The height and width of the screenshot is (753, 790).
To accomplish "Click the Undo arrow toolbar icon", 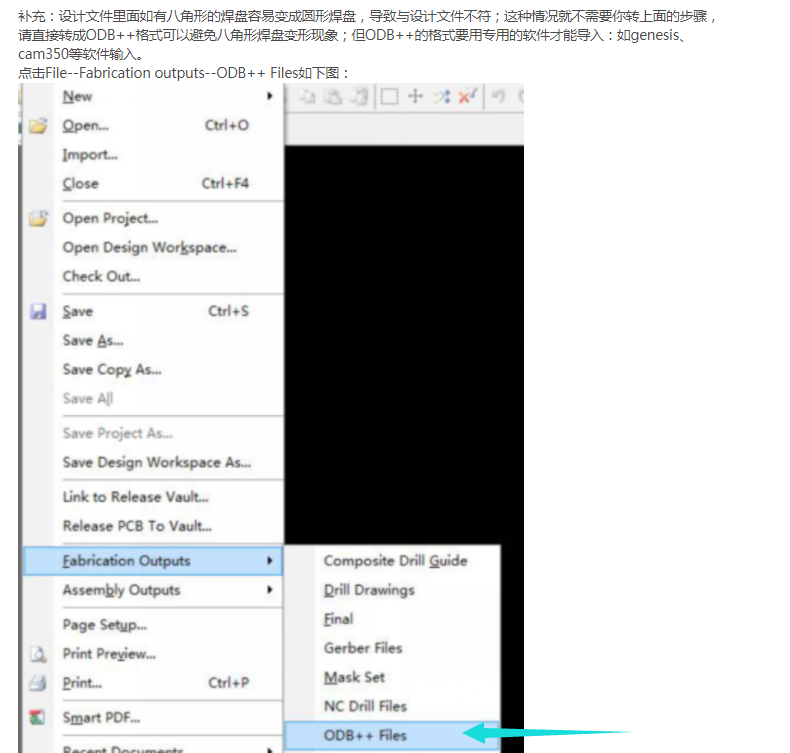I will pos(499,97).
